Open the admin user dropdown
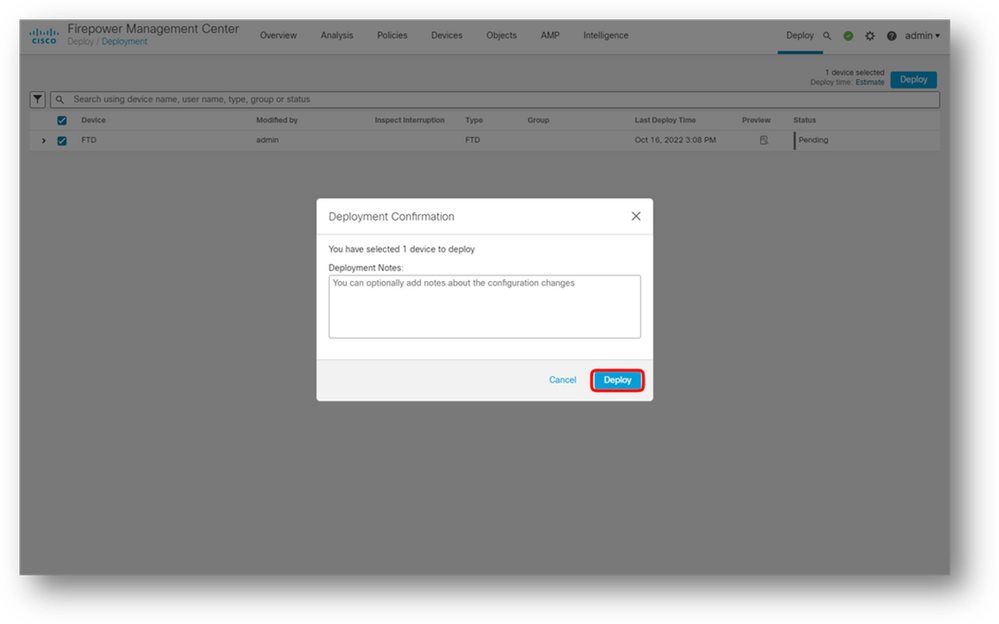The image size is (999, 624). 922,36
